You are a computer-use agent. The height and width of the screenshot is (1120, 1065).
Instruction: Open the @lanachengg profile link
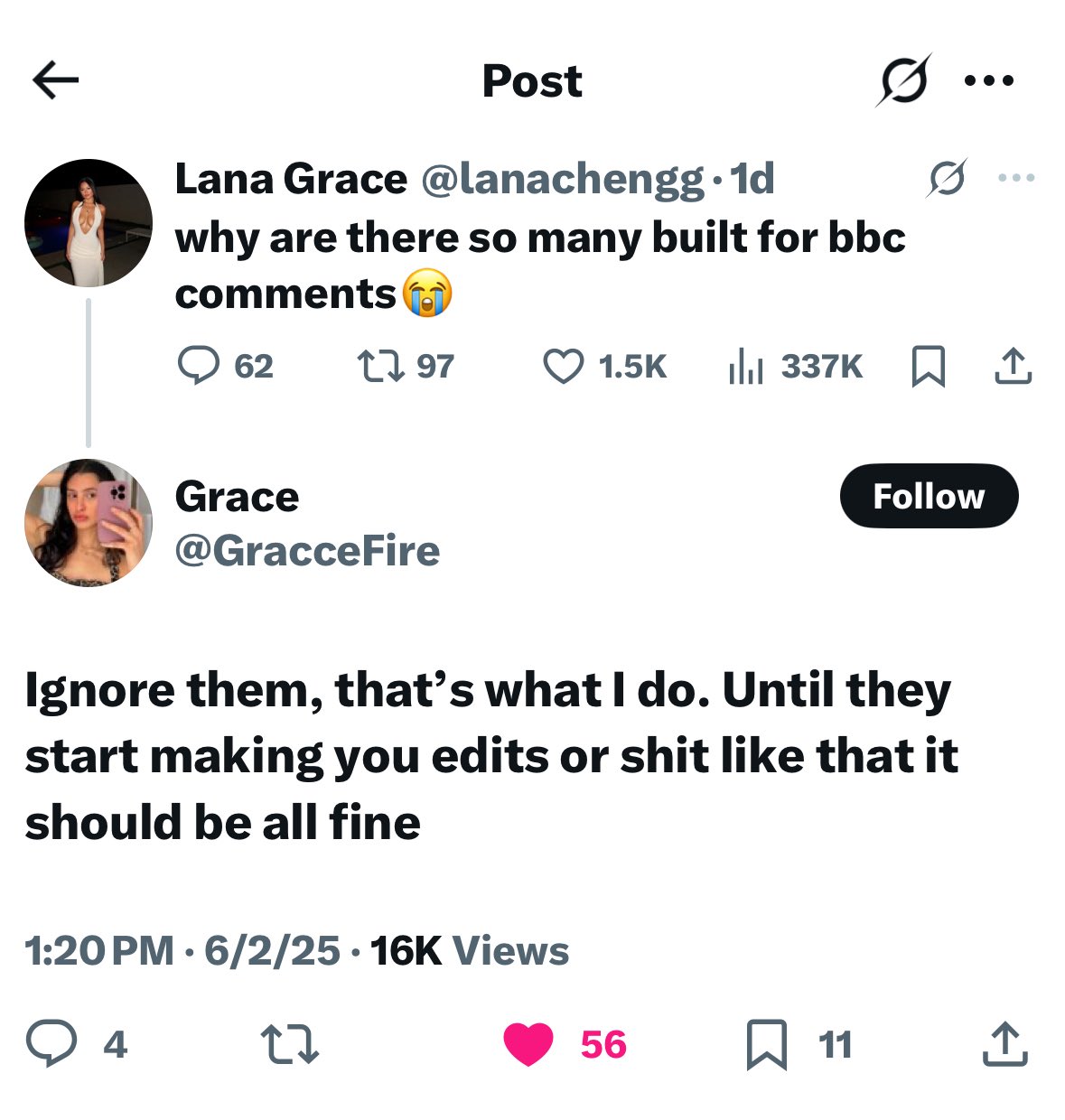click(562, 179)
